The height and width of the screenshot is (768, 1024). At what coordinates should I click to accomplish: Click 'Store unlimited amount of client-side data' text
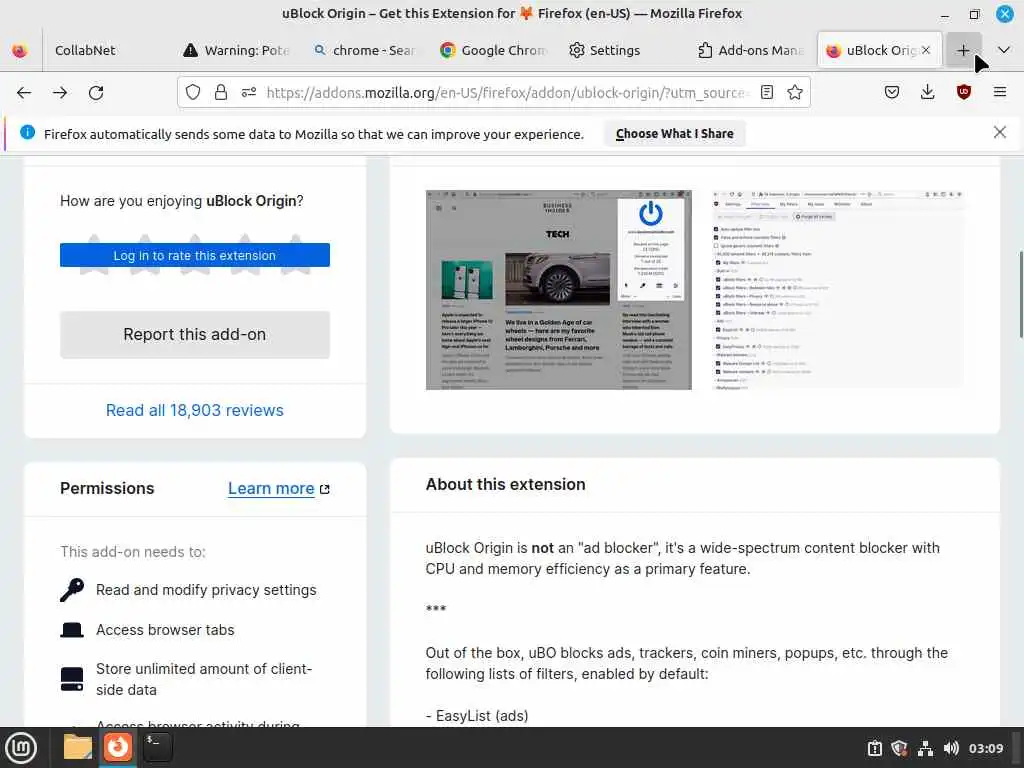pyautogui.click(x=204, y=679)
